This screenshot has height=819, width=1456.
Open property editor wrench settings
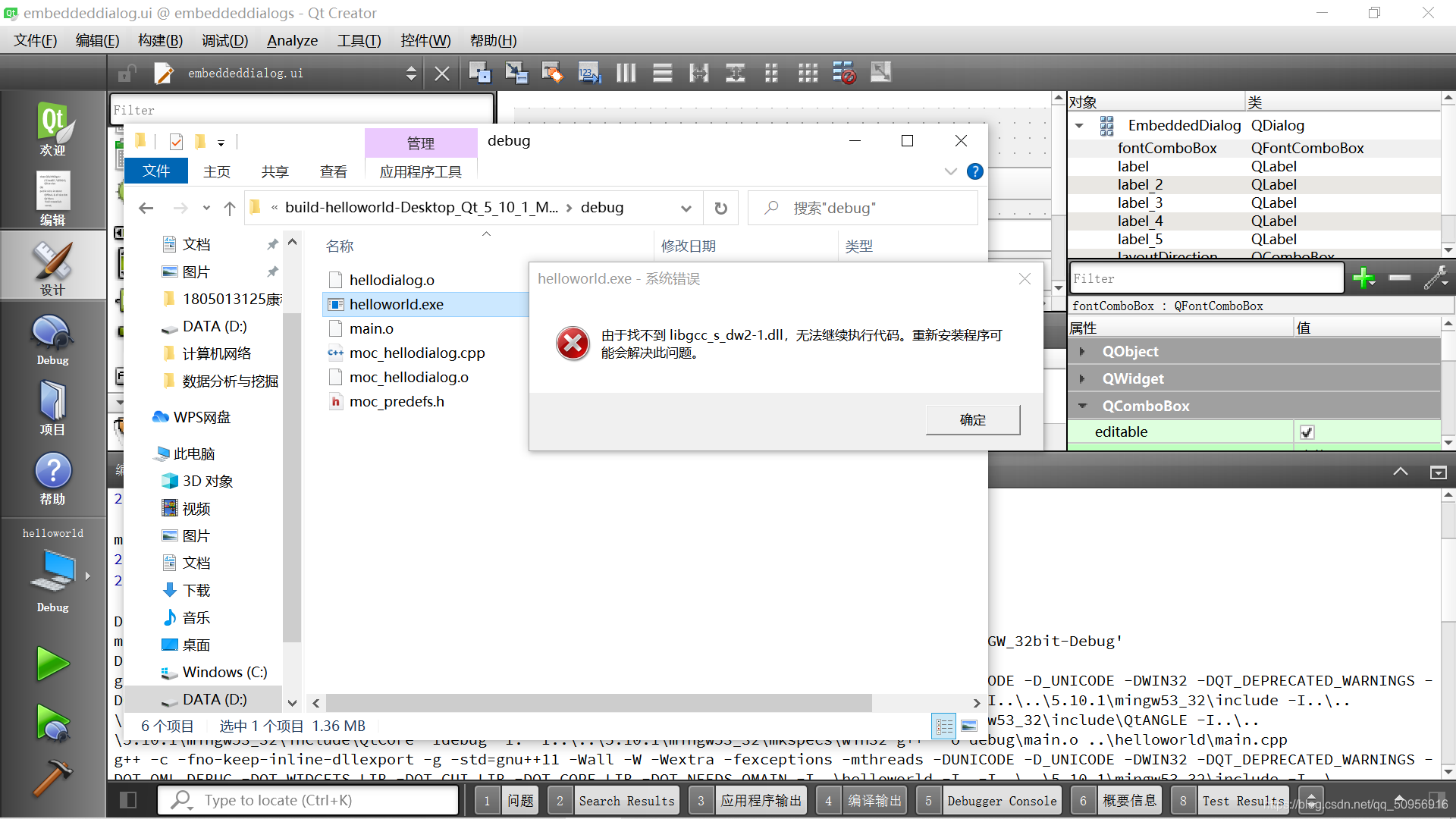(1436, 278)
